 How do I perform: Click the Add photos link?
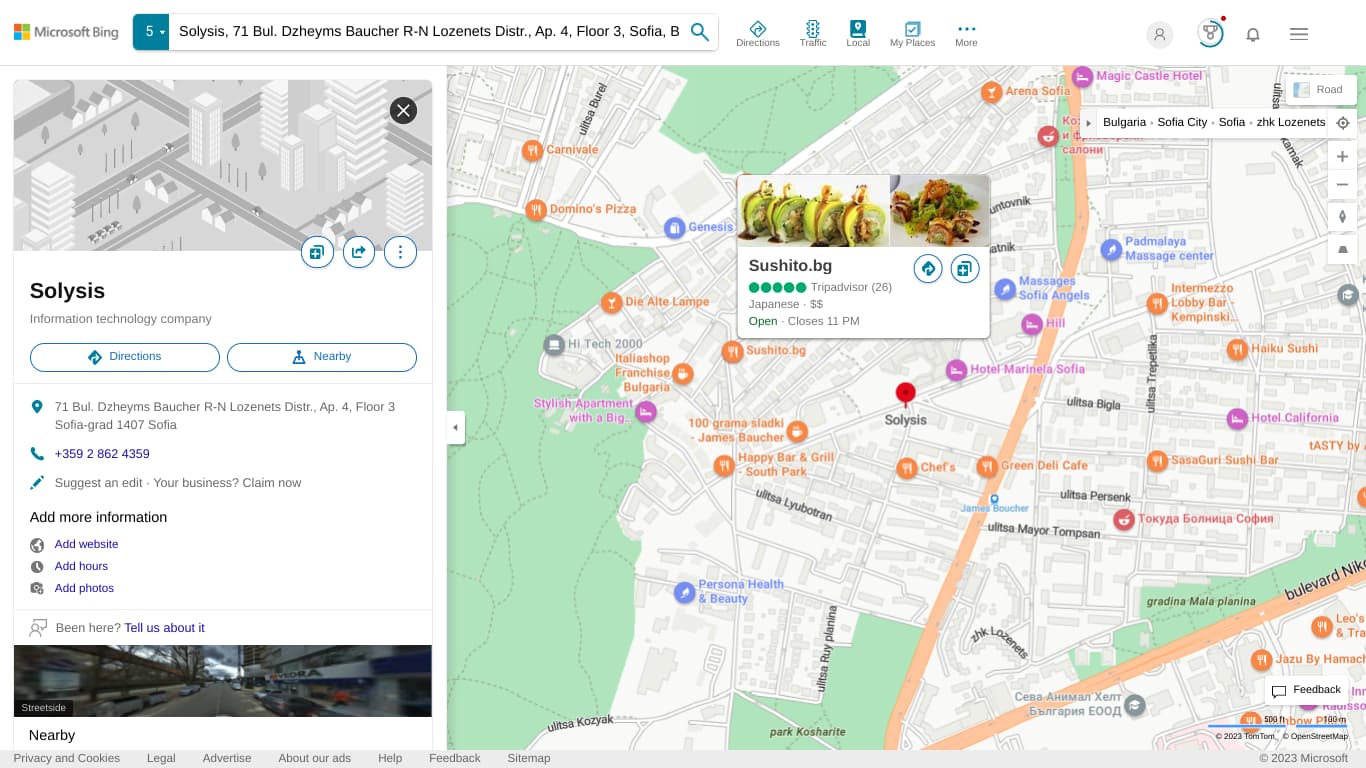point(84,588)
